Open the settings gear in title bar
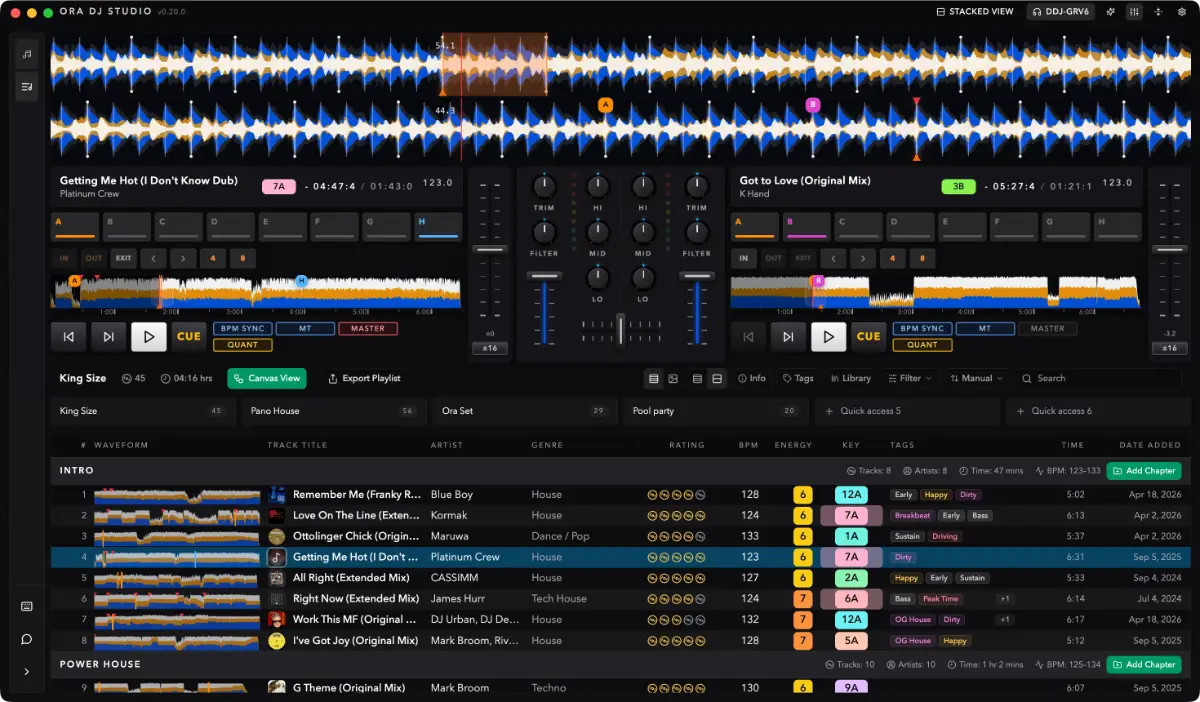The height and width of the screenshot is (702, 1200). click(1182, 12)
